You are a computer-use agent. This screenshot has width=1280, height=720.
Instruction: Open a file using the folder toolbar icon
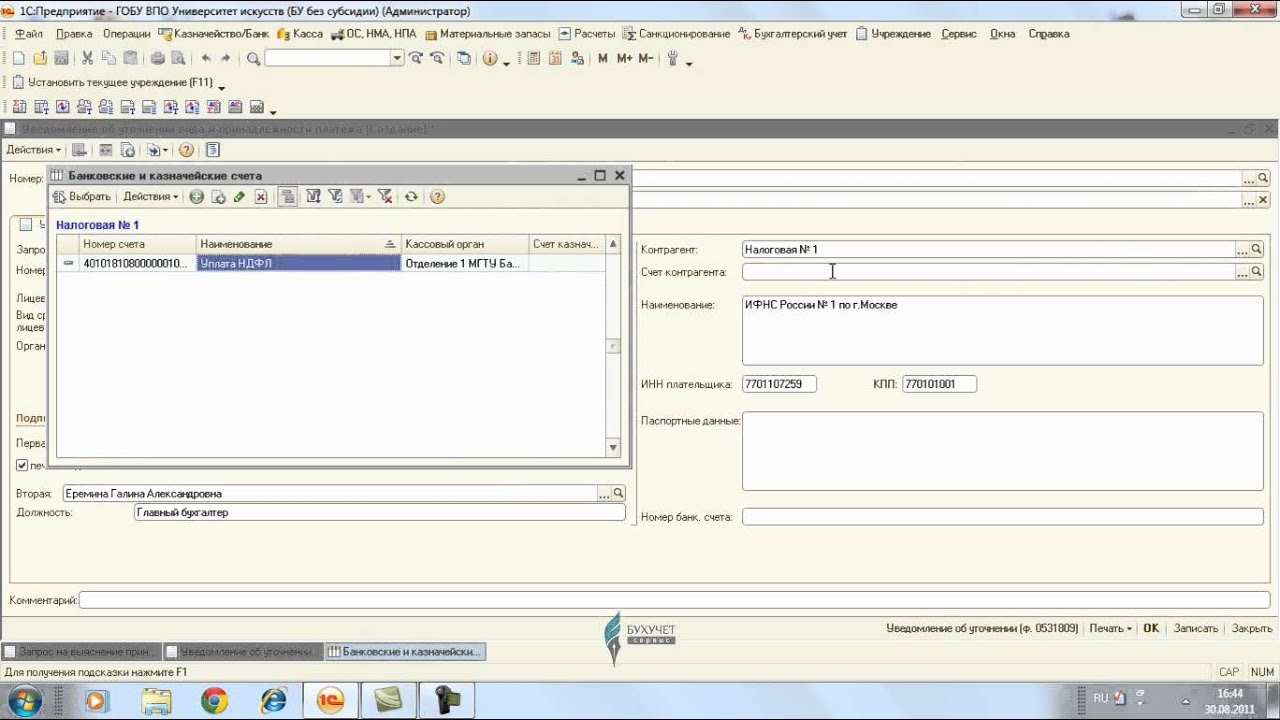click(40, 58)
